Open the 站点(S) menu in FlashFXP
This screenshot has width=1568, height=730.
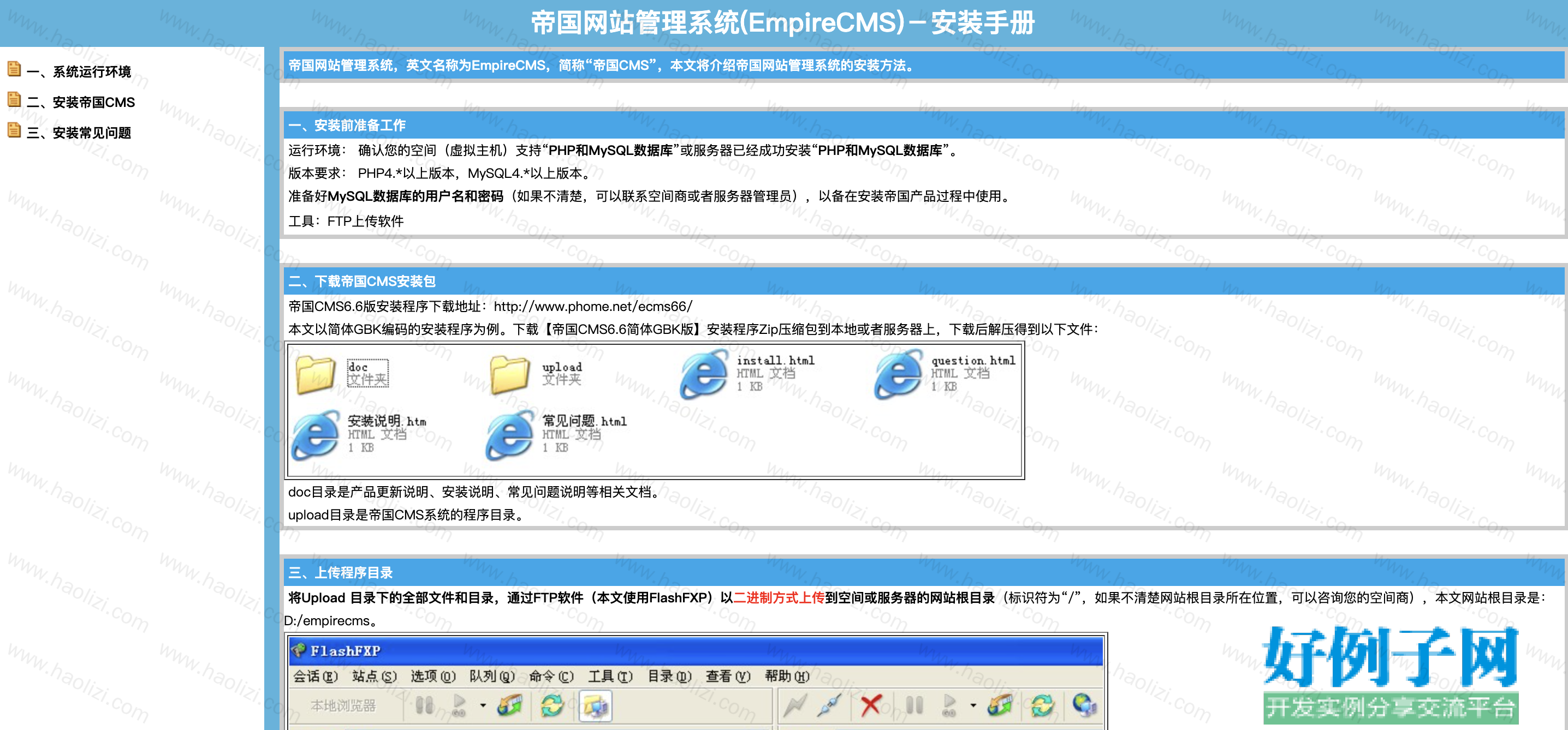(375, 677)
